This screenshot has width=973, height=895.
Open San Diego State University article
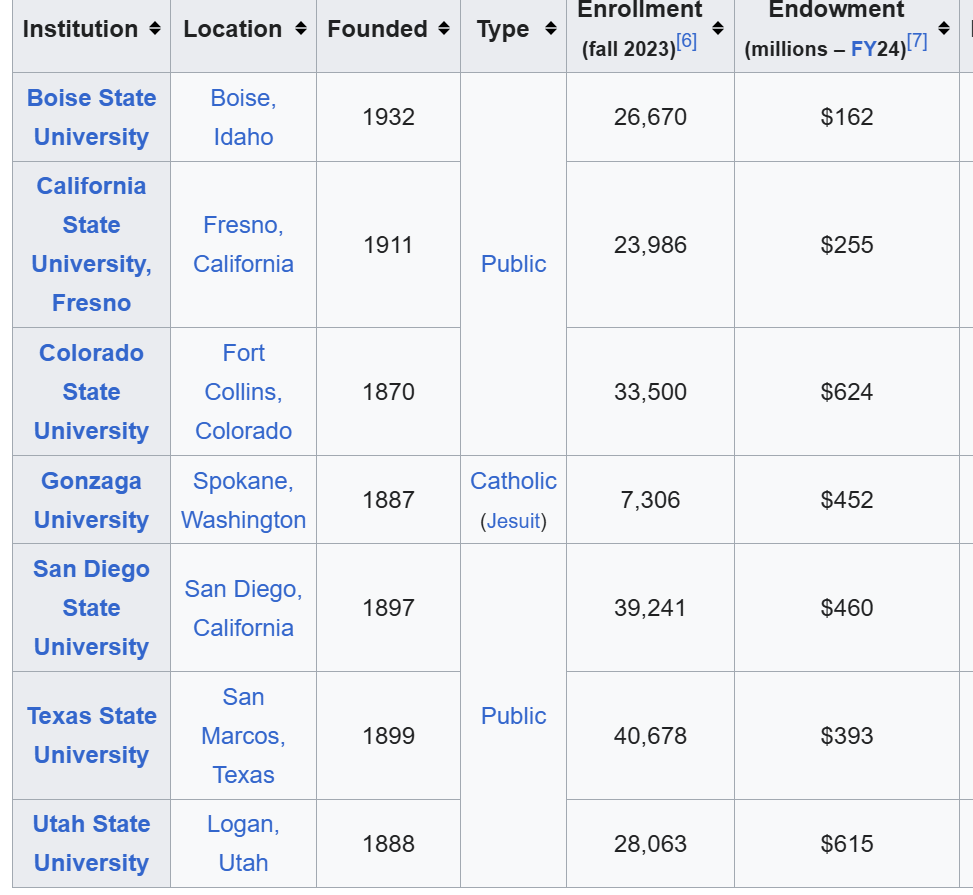(91, 608)
